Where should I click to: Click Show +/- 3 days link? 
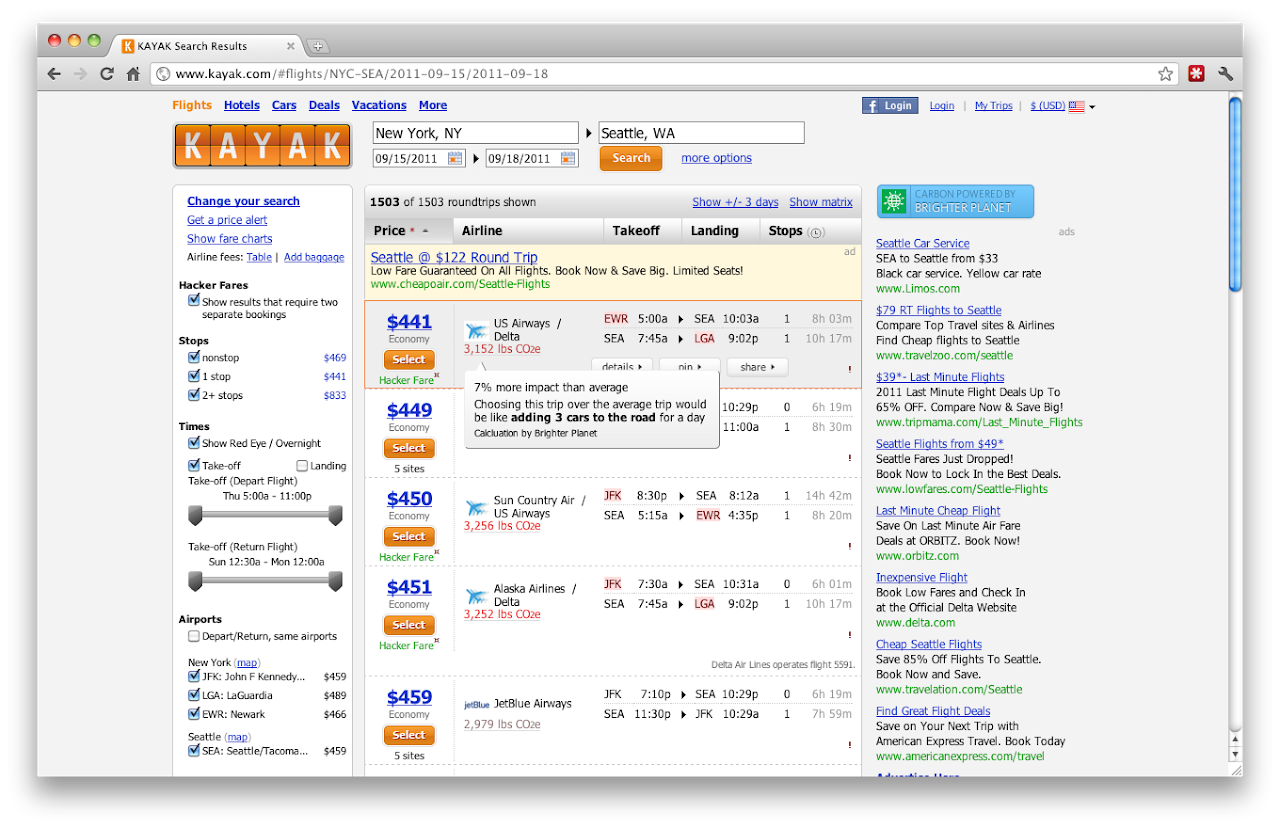click(x=735, y=202)
